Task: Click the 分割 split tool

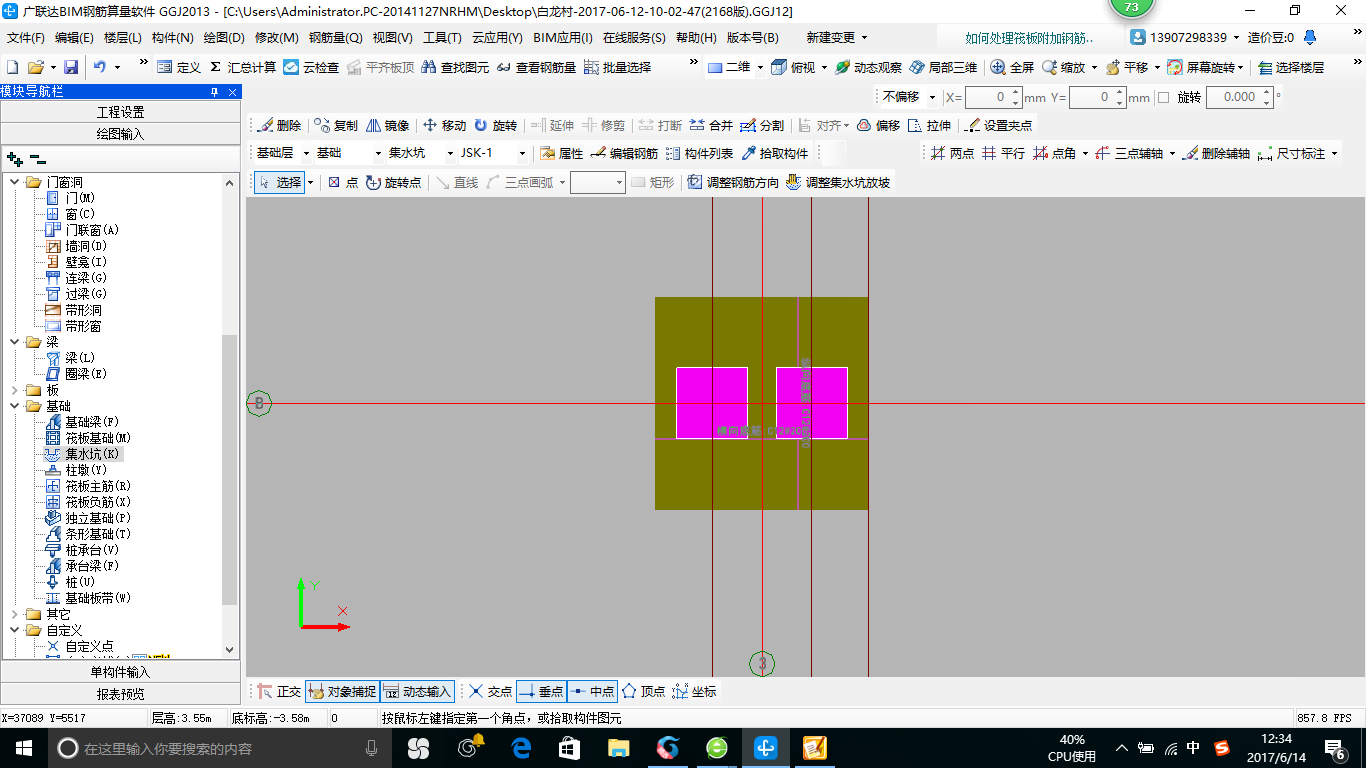Action: tap(763, 125)
